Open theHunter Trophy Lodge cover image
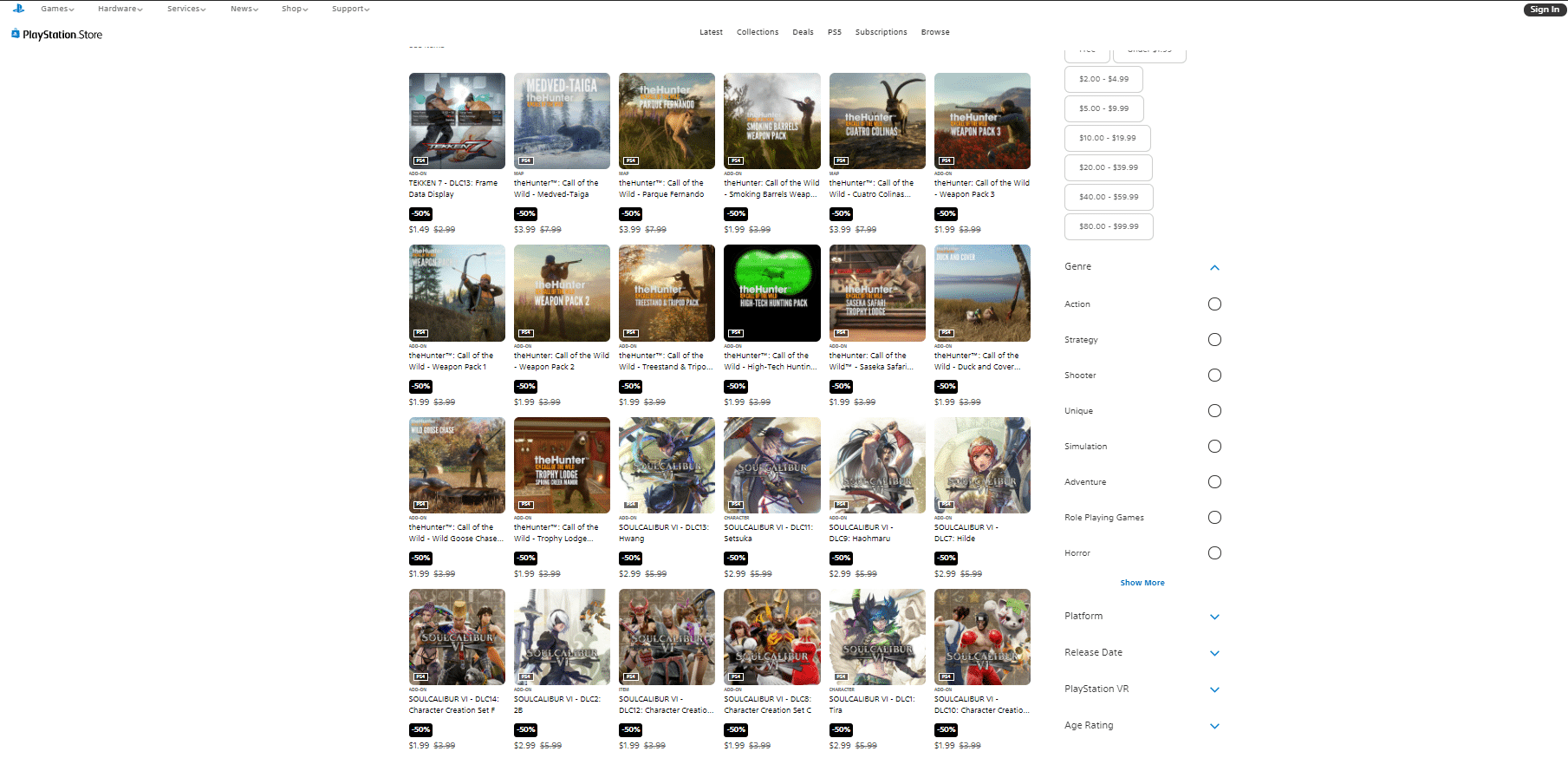The width and height of the screenshot is (1568, 784). [562, 465]
